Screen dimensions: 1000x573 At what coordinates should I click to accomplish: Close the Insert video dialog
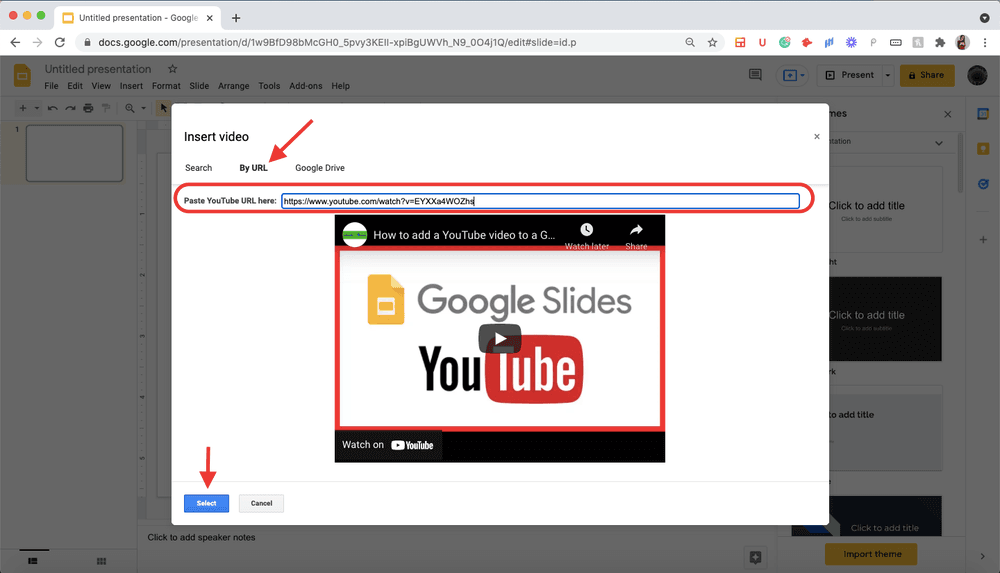pos(816,137)
